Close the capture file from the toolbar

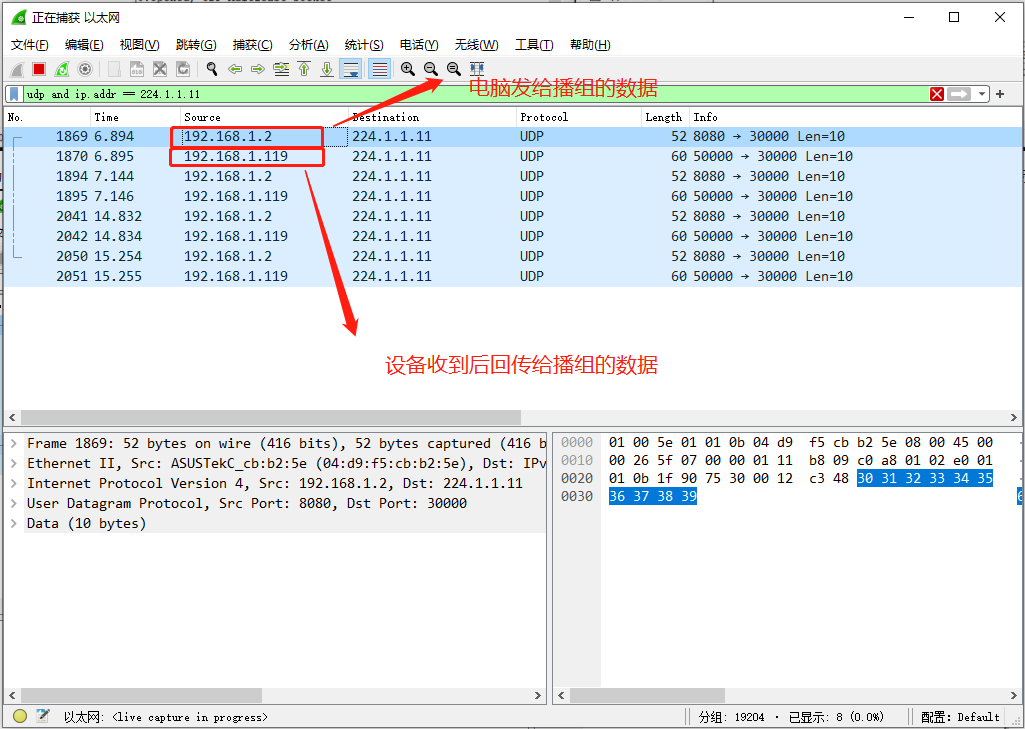point(160,69)
